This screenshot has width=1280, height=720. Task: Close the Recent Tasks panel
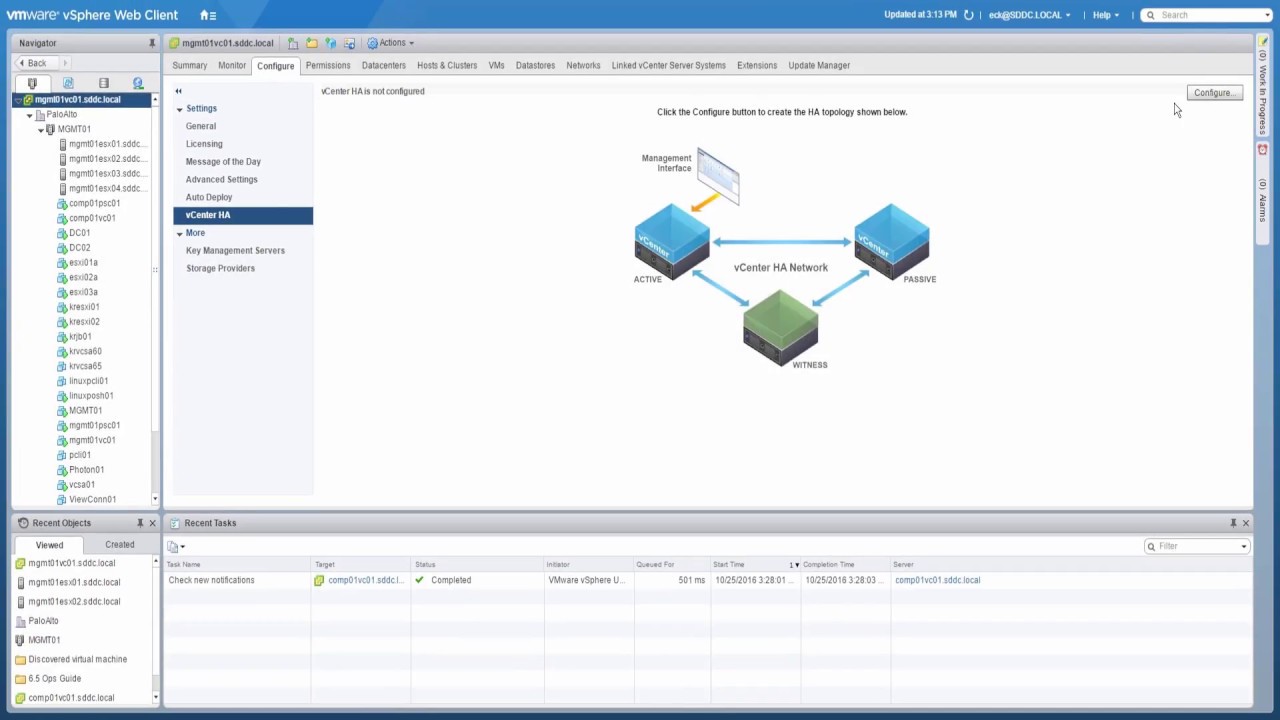pos(1245,523)
